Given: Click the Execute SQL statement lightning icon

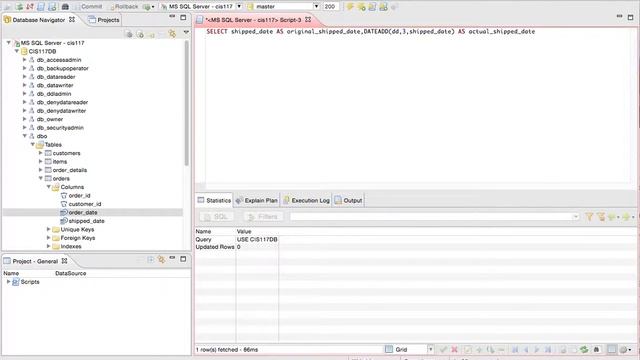Looking at the screenshot, I should point(350,7).
